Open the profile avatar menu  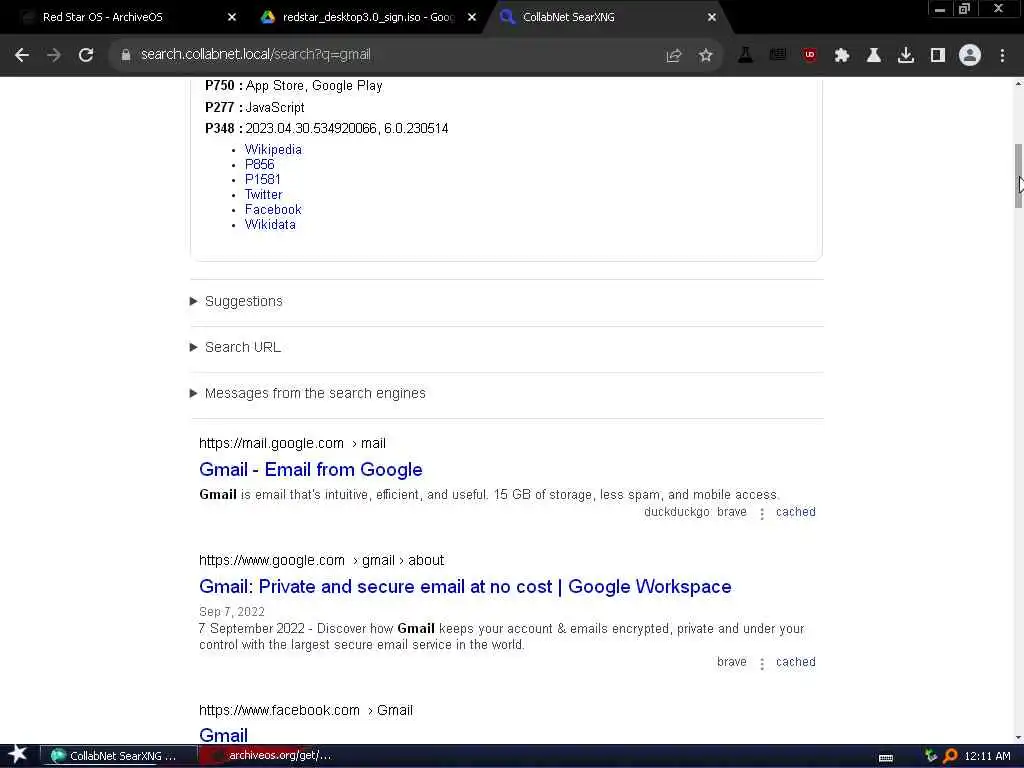970,56
